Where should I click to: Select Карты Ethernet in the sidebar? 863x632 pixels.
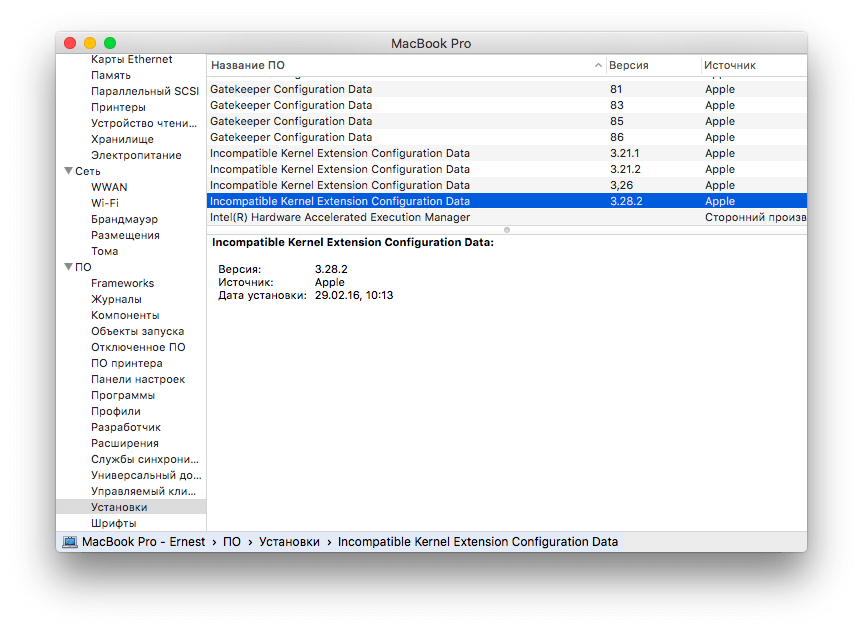(132, 59)
